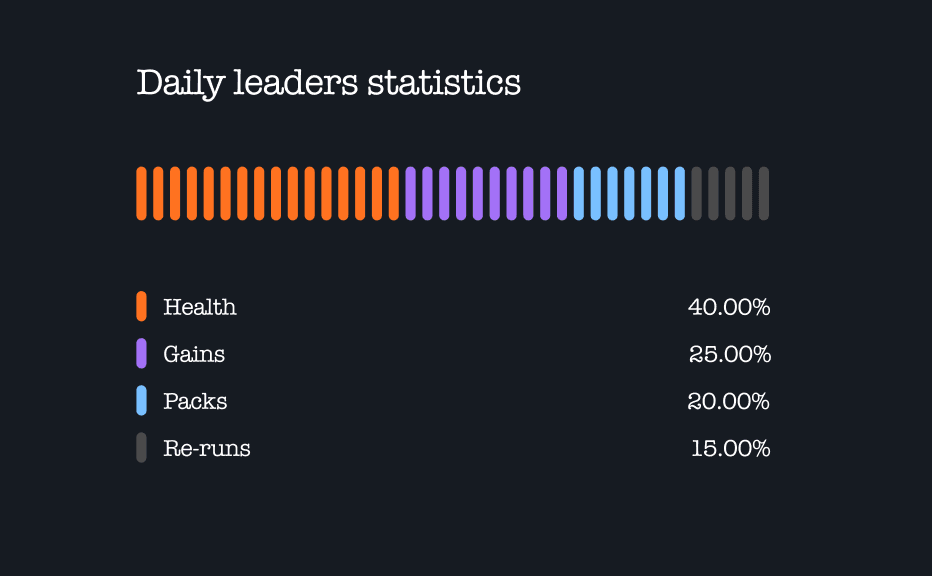The image size is (932, 576).
Task: Click the 40.00% Health value
Action: pyautogui.click(x=729, y=307)
